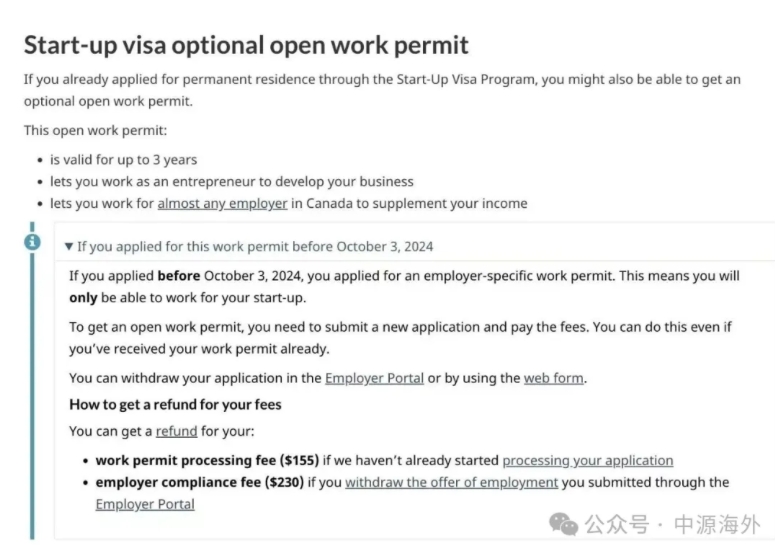
Task: Click the 'work as an entrepreneur' bullet text
Action: pos(231,181)
